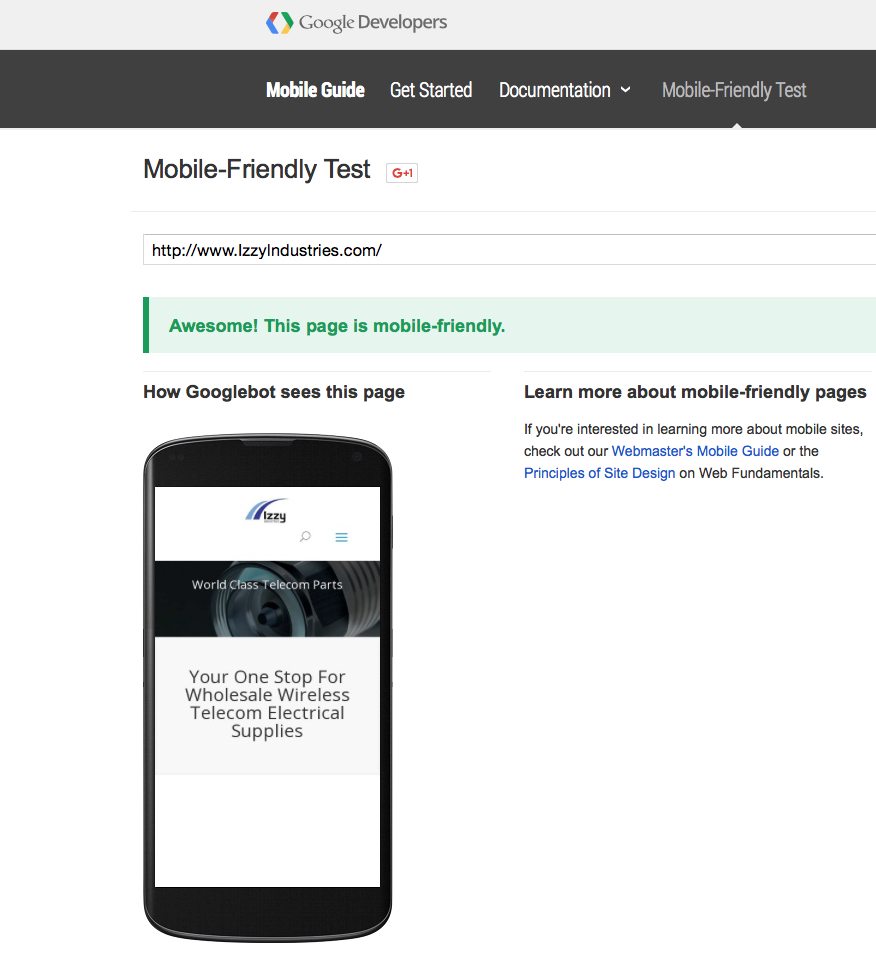Click the search magnifier in phone preview
Image resolution: width=876 pixels, height=963 pixels.
click(x=306, y=537)
